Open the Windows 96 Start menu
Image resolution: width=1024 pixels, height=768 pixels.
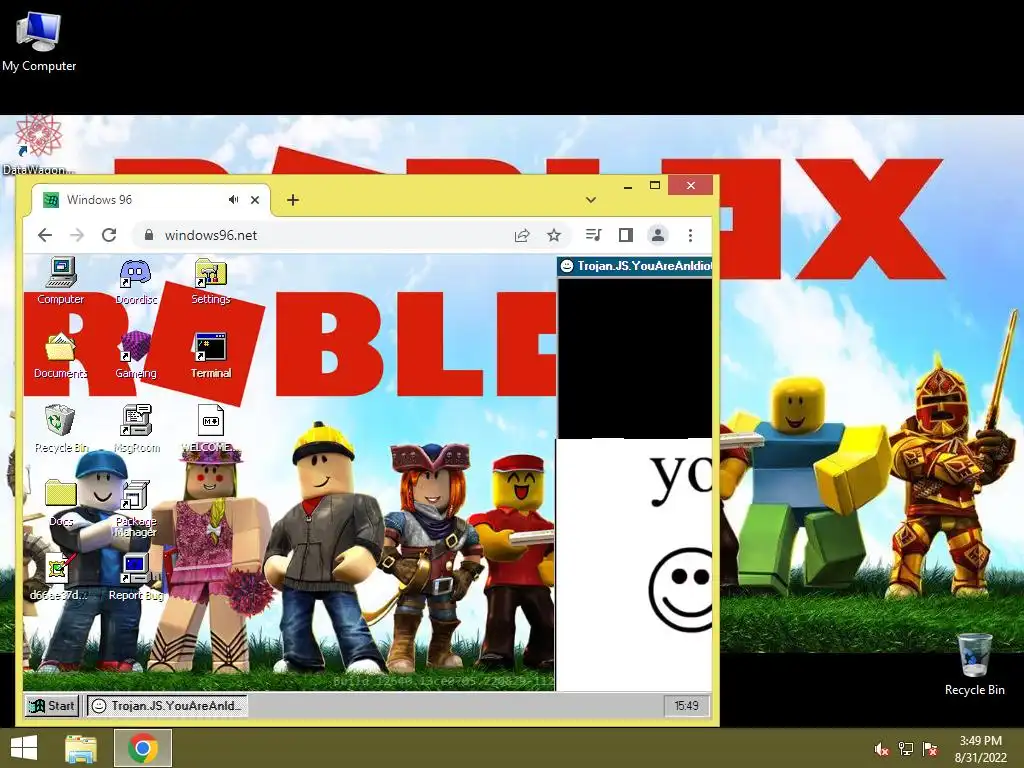coord(52,705)
